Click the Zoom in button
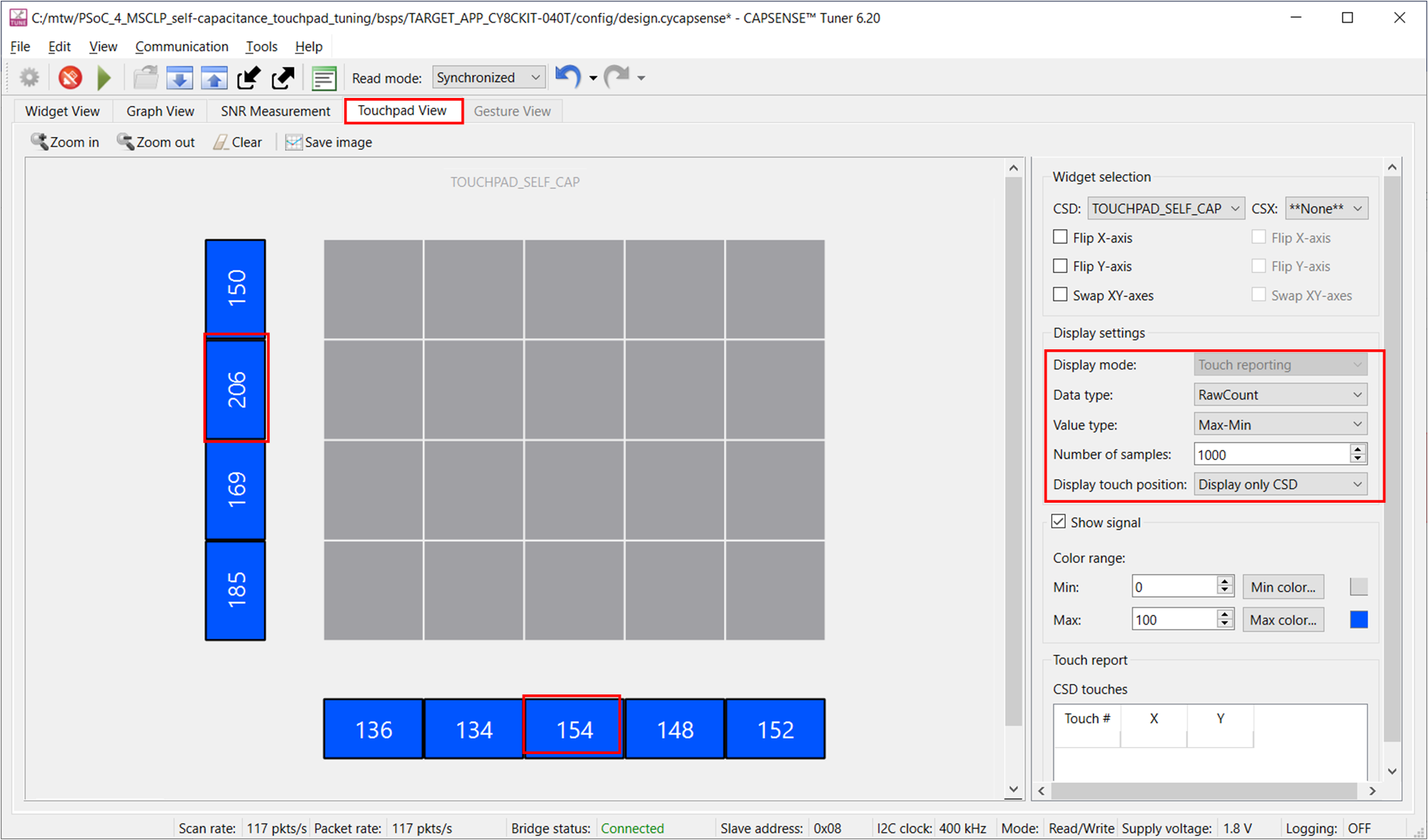This screenshot has height=840, width=1428. [x=63, y=142]
